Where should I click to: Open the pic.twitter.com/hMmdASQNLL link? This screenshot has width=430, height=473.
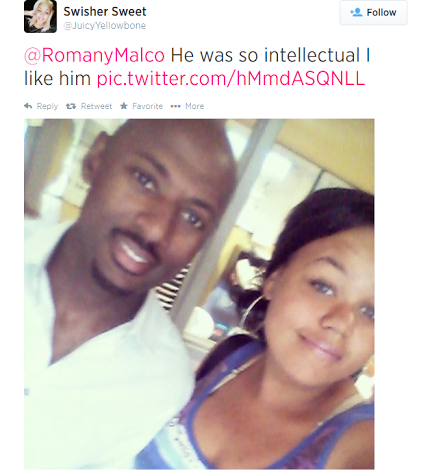pos(231,79)
